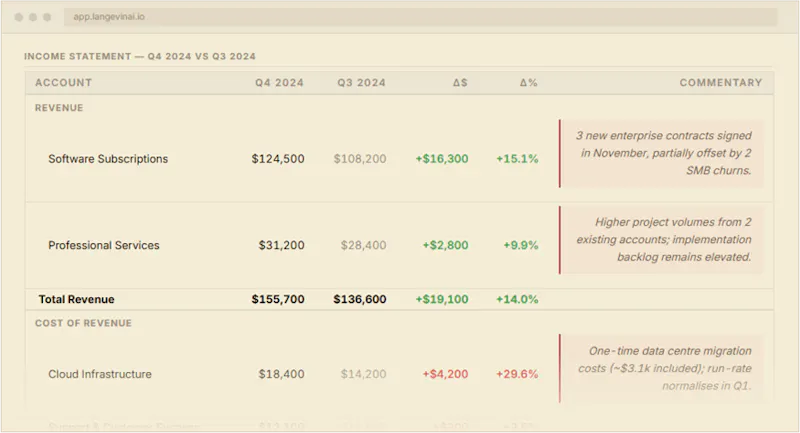The height and width of the screenshot is (433, 800).
Task: Click the $108,200 Q3 value
Action: click(360, 159)
